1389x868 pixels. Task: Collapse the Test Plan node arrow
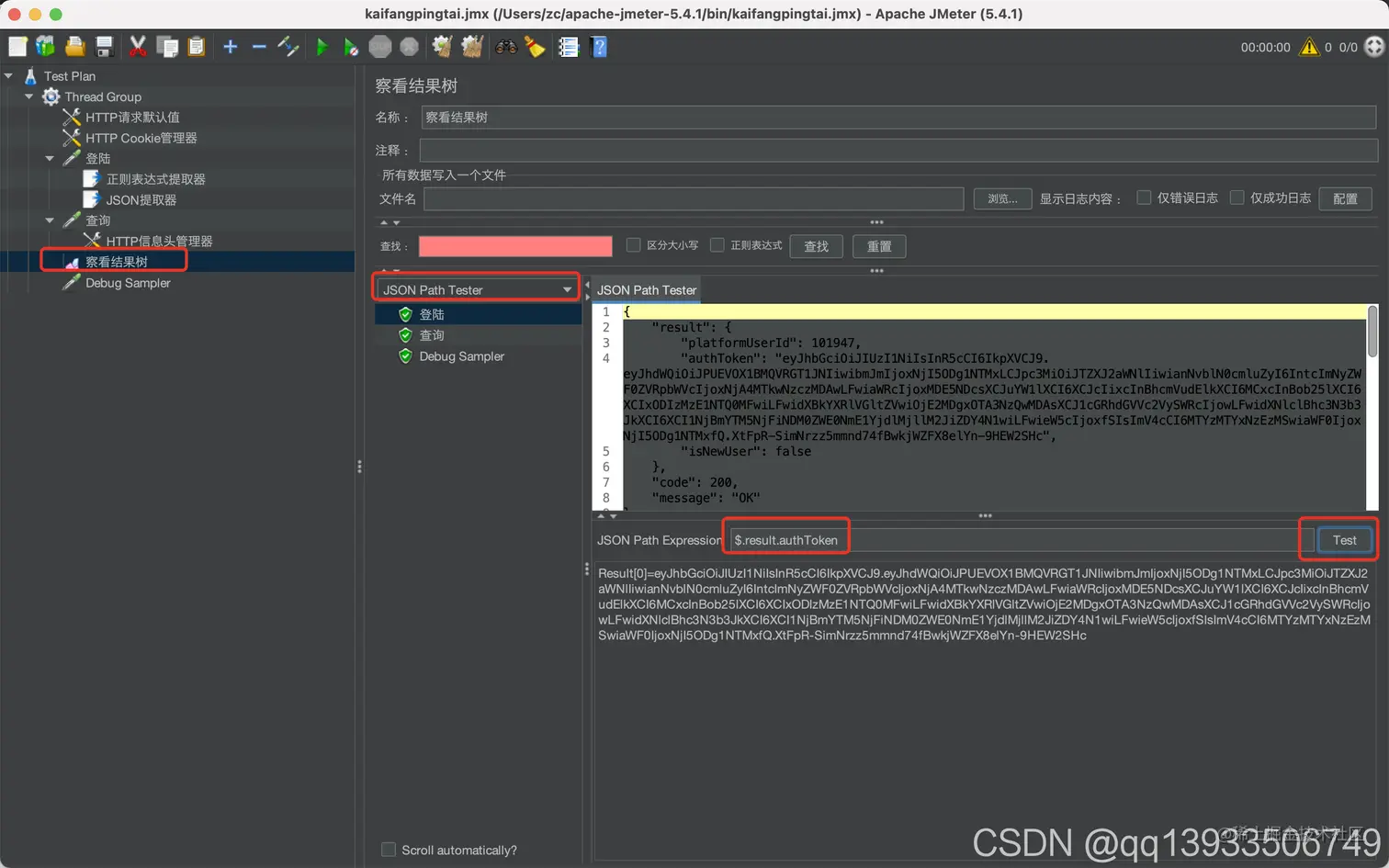9,76
